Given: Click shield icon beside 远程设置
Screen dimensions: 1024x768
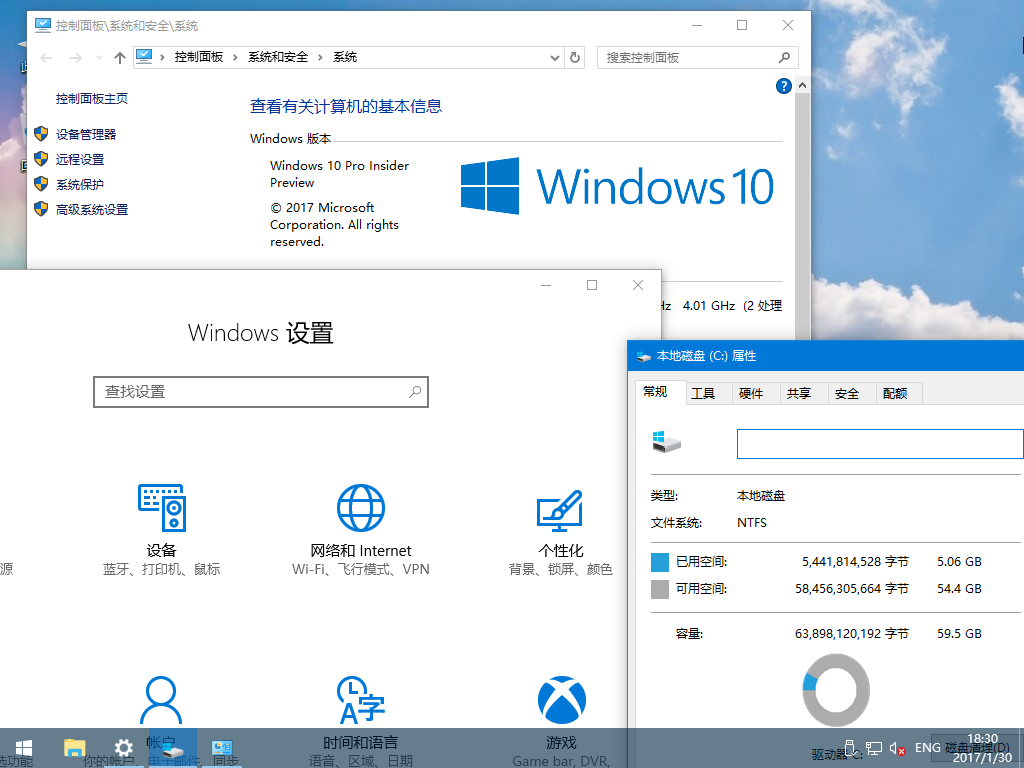Looking at the screenshot, I should (41, 159).
